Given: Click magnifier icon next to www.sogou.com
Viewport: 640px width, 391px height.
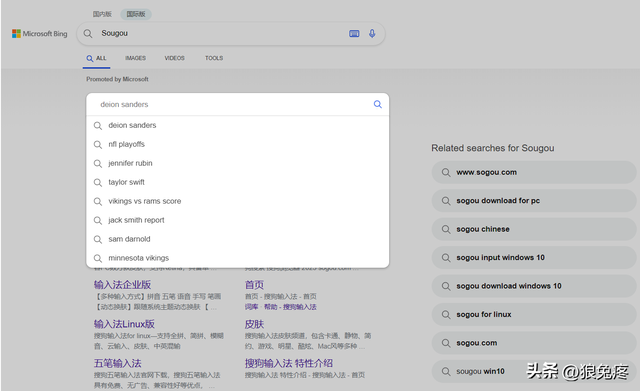Looking at the screenshot, I should (x=446, y=173).
